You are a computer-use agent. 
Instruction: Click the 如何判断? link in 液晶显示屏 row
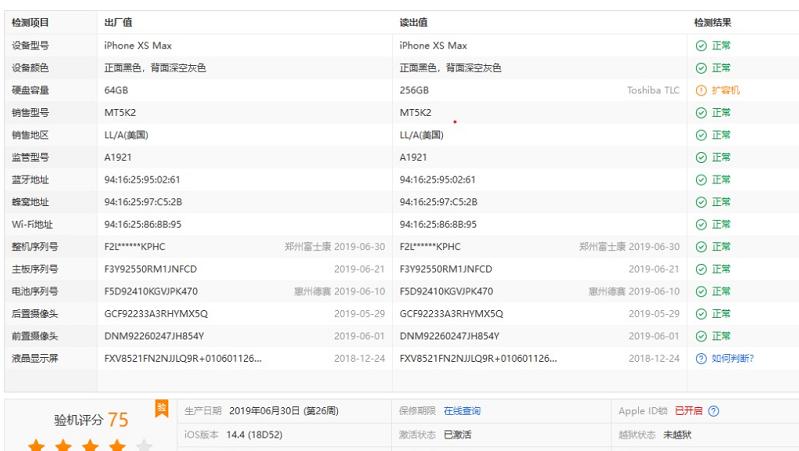point(732,358)
